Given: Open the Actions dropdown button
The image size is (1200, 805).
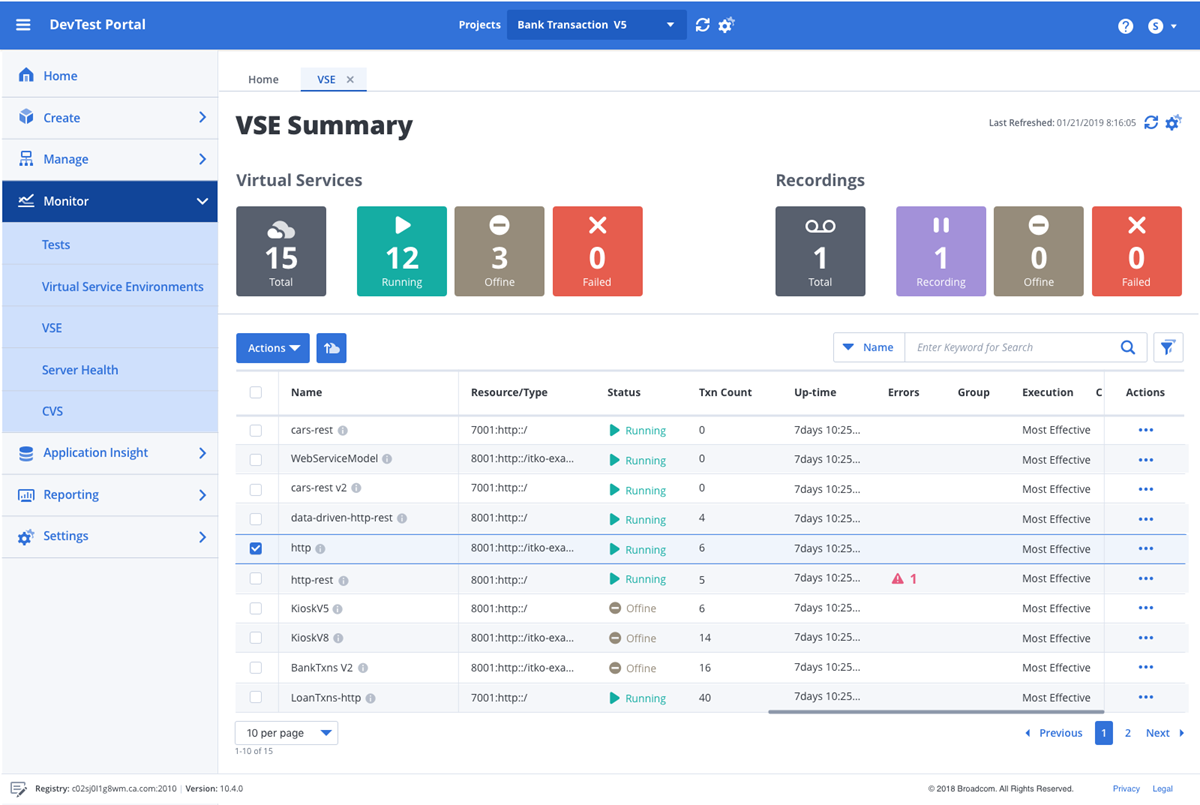Looking at the screenshot, I should (x=273, y=348).
